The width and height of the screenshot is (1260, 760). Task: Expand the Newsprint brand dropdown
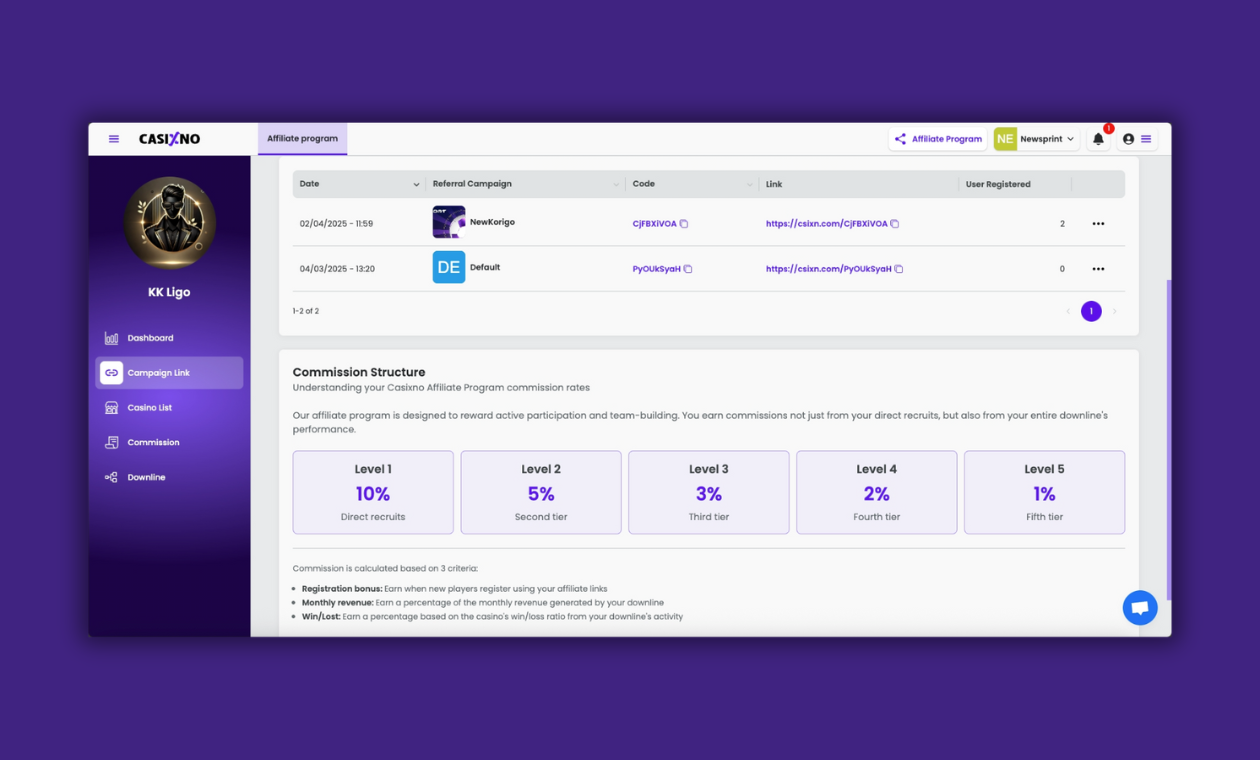pyautogui.click(x=1070, y=139)
